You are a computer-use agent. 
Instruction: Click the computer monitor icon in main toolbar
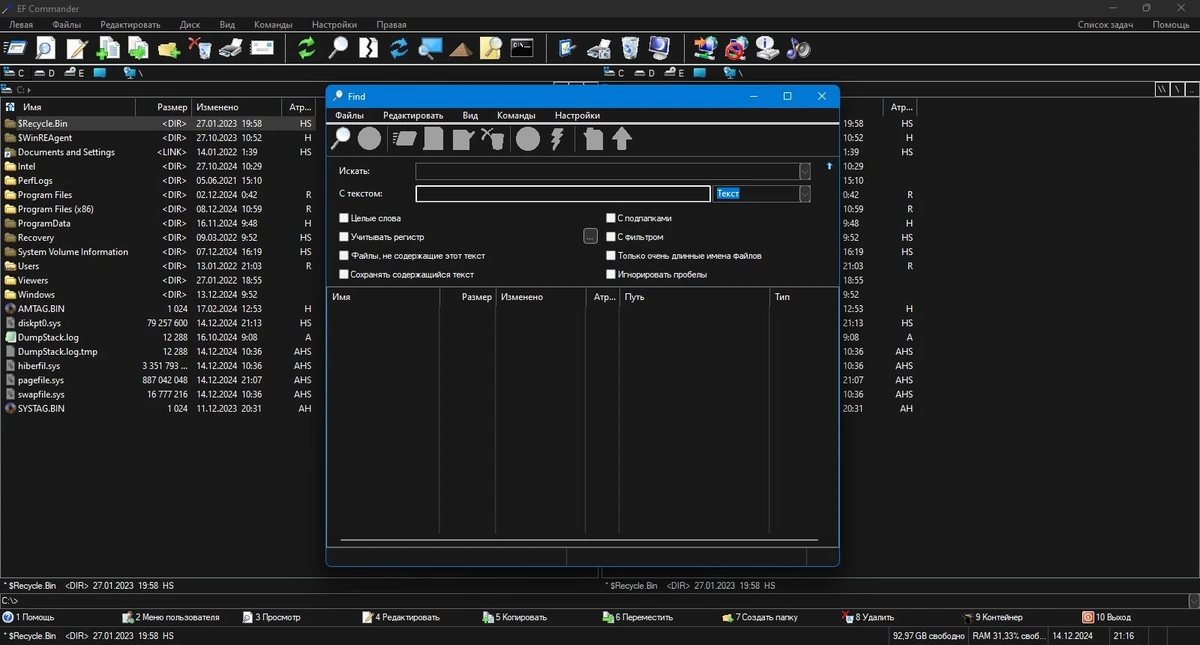[x=660, y=47]
